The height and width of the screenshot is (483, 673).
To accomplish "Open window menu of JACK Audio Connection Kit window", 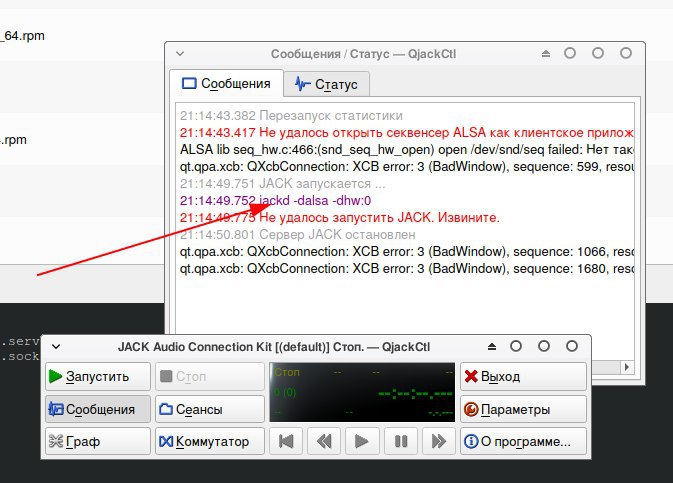I will tap(56, 346).
